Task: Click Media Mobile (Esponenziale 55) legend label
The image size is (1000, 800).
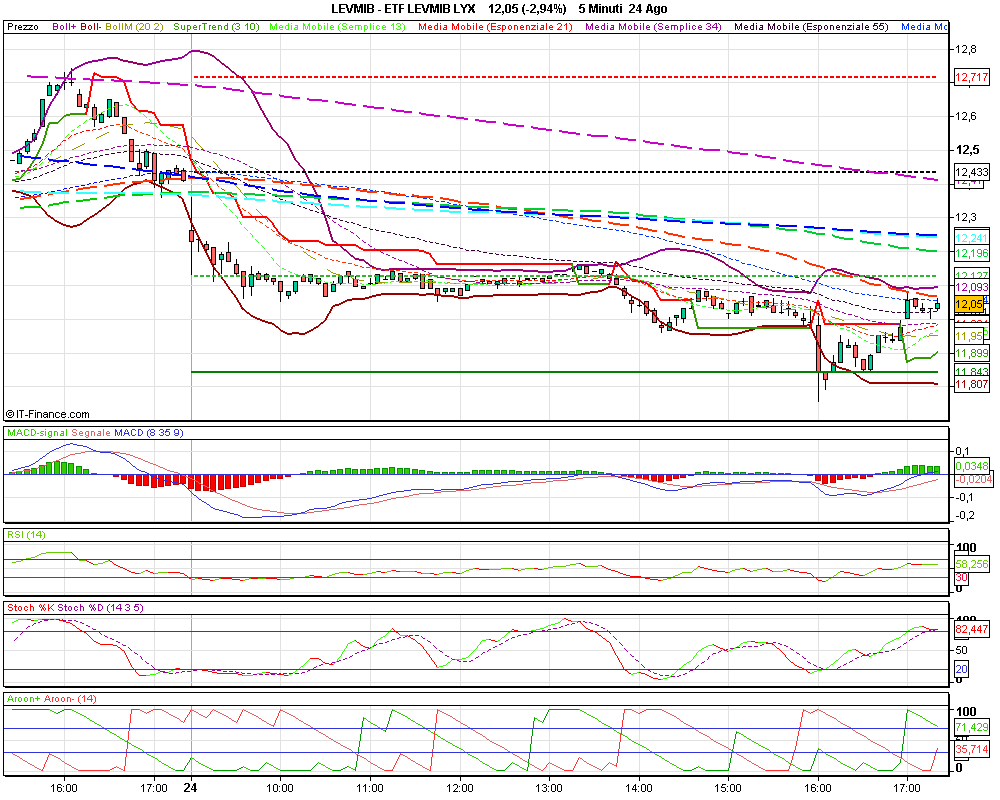Action: coord(811,27)
